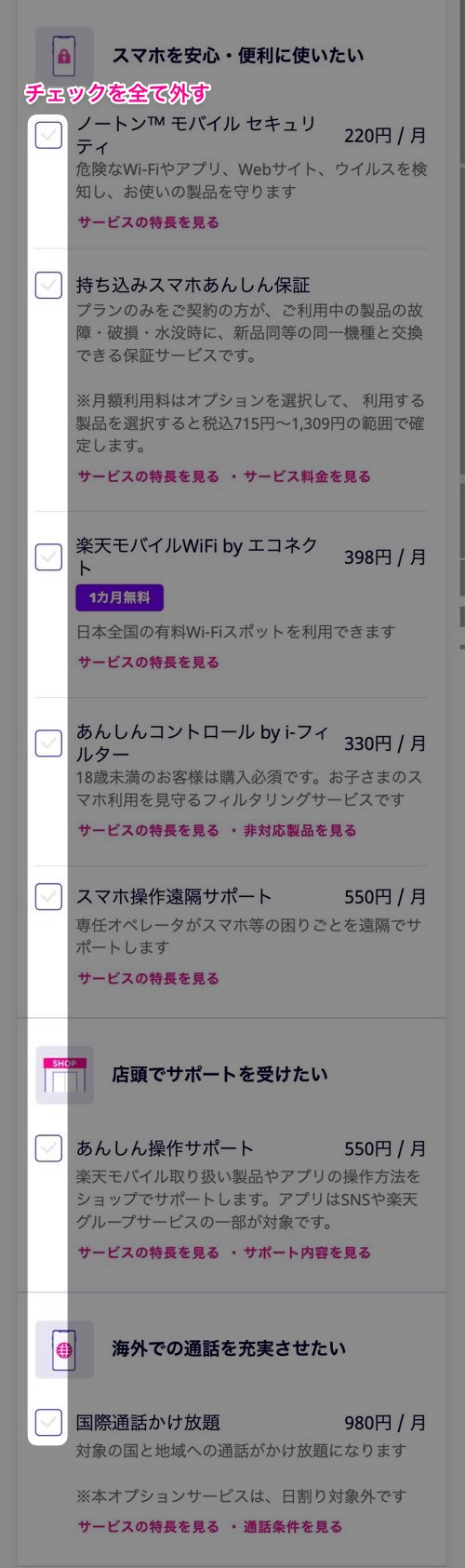465x1568 pixels.
Task: Click the globe phone overseas-calls icon
Action: click(64, 1349)
